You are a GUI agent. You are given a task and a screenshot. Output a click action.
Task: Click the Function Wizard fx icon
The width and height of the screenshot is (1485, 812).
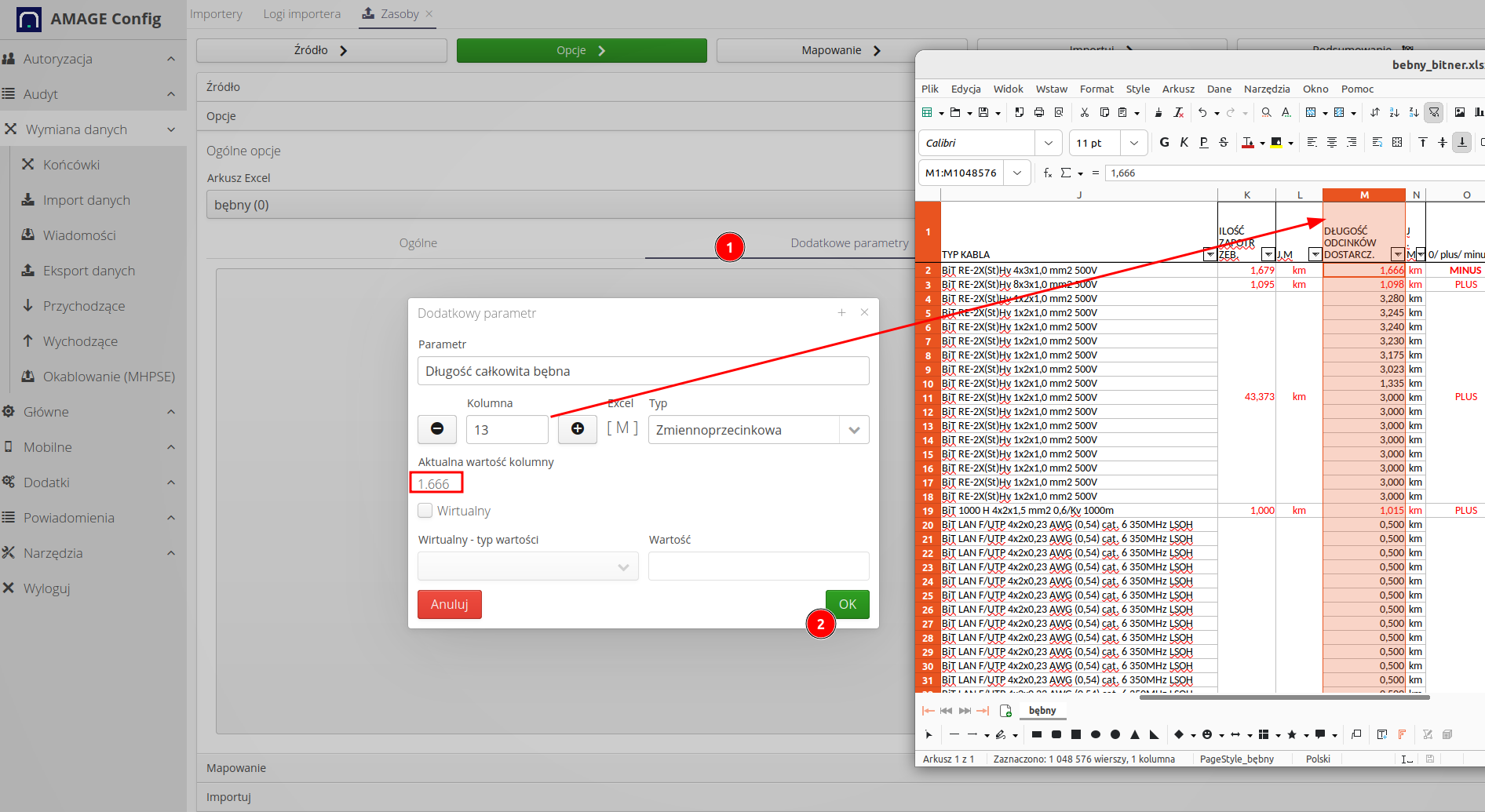(1047, 173)
